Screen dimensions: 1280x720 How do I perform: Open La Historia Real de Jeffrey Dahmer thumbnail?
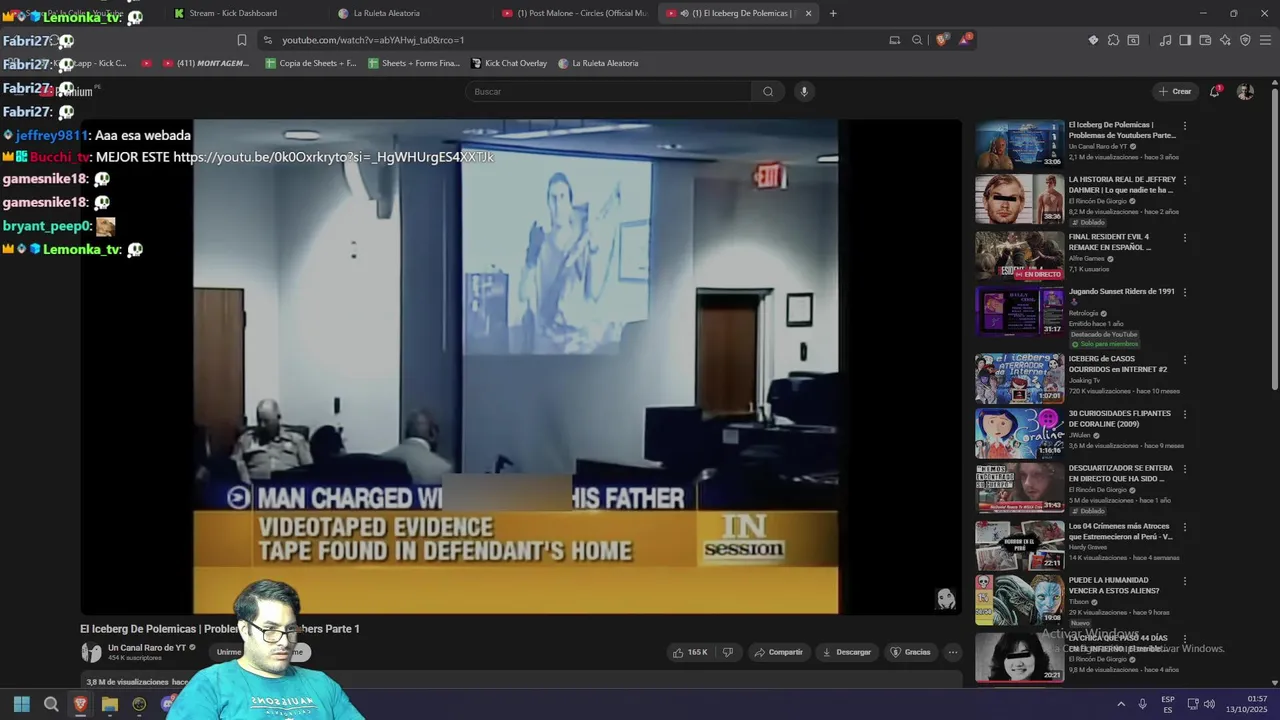tap(1020, 199)
